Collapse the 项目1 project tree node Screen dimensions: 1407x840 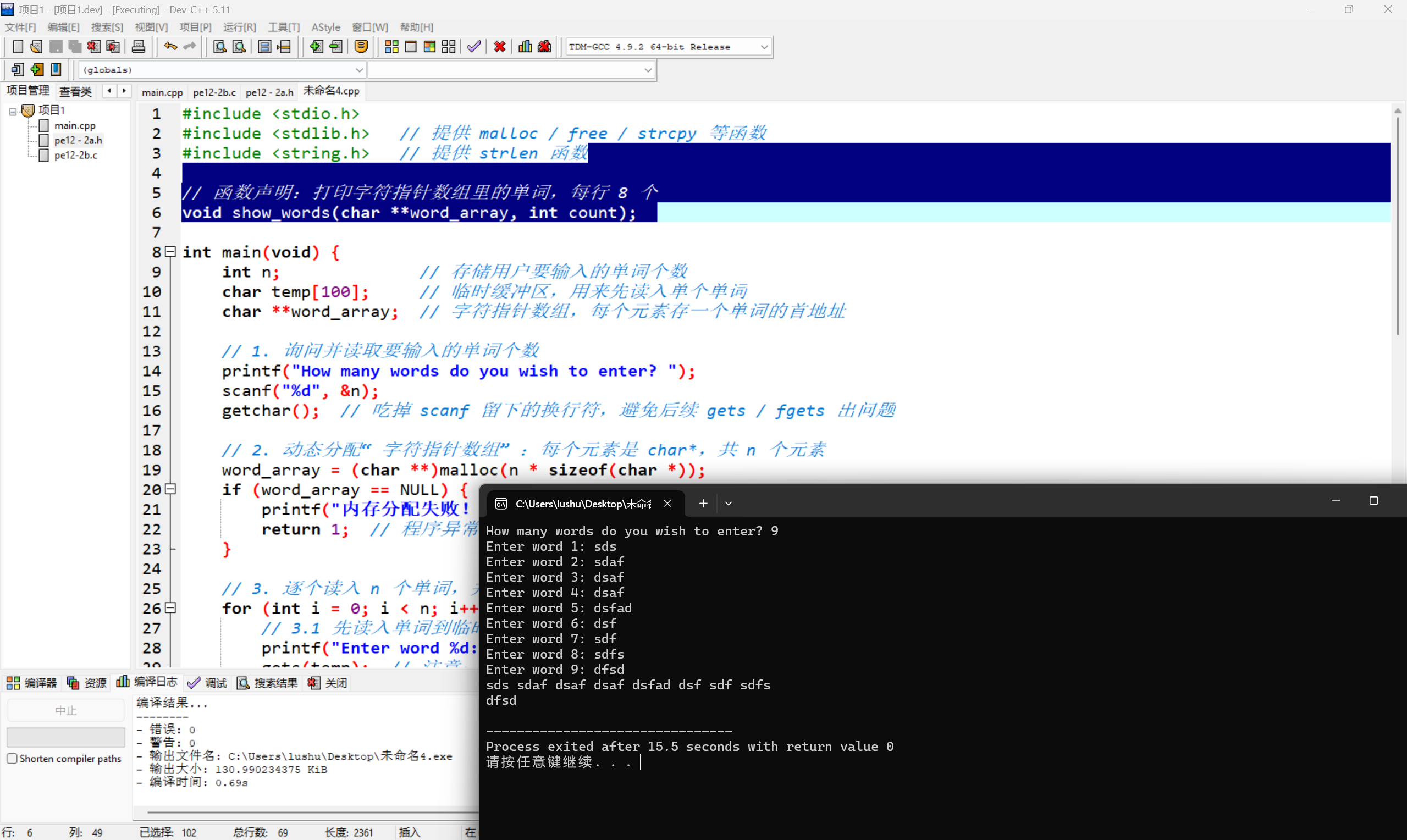[x=13, y=112]
